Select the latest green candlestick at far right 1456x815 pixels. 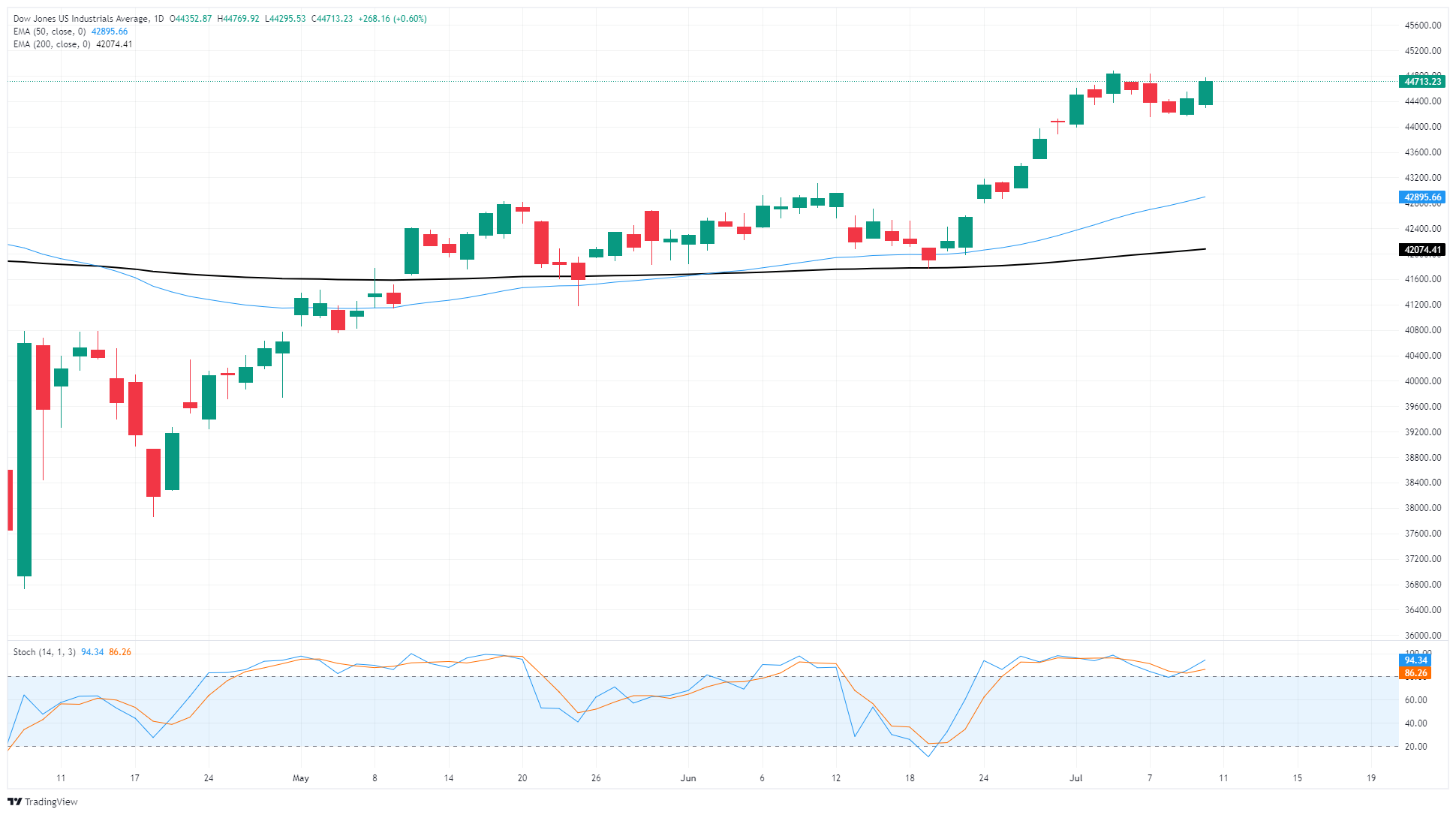[x=1205, y=93]
